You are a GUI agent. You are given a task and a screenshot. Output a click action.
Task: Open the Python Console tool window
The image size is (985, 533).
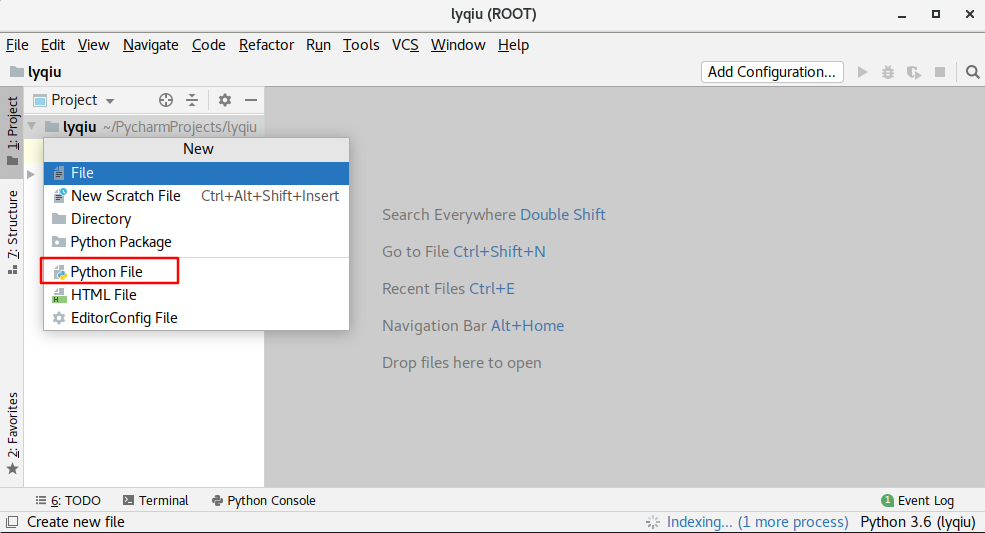tap(264, 500)
